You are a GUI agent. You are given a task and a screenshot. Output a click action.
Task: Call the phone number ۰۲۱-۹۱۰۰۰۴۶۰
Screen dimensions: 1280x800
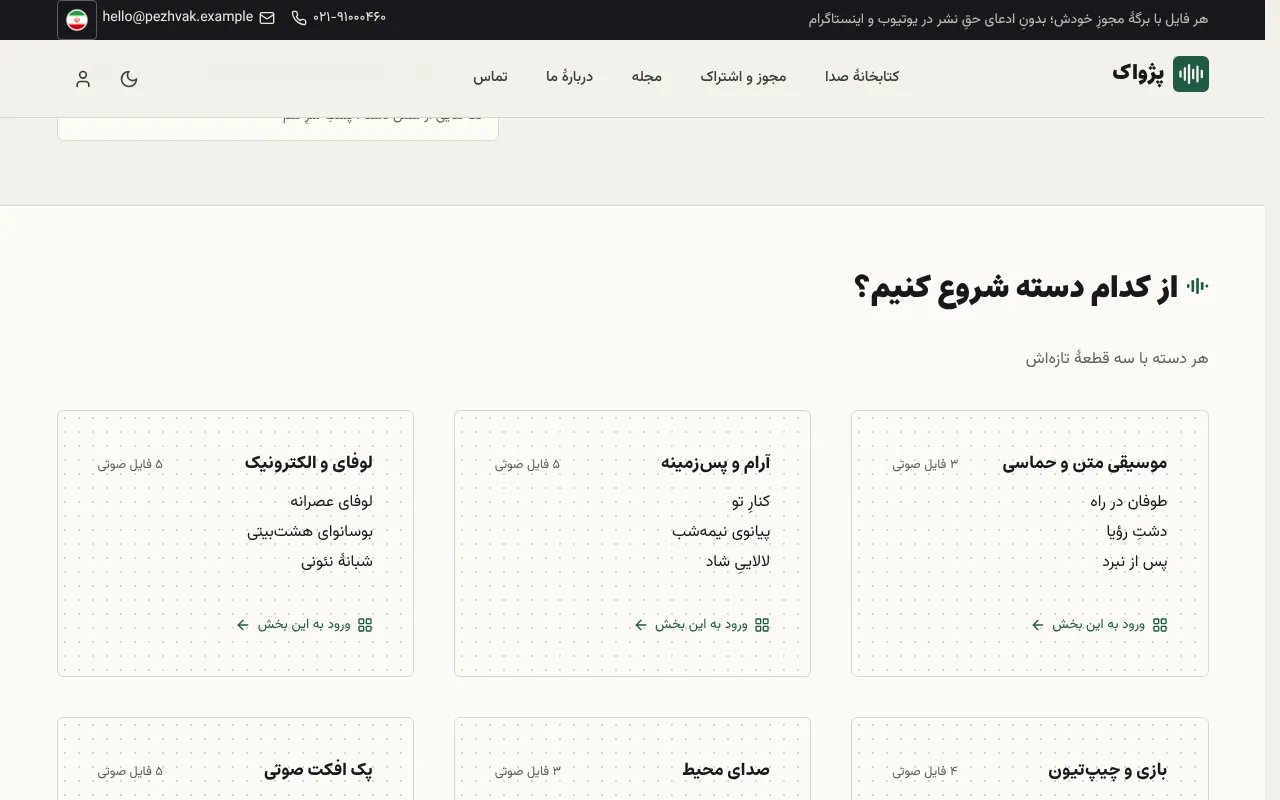[349, 17]
